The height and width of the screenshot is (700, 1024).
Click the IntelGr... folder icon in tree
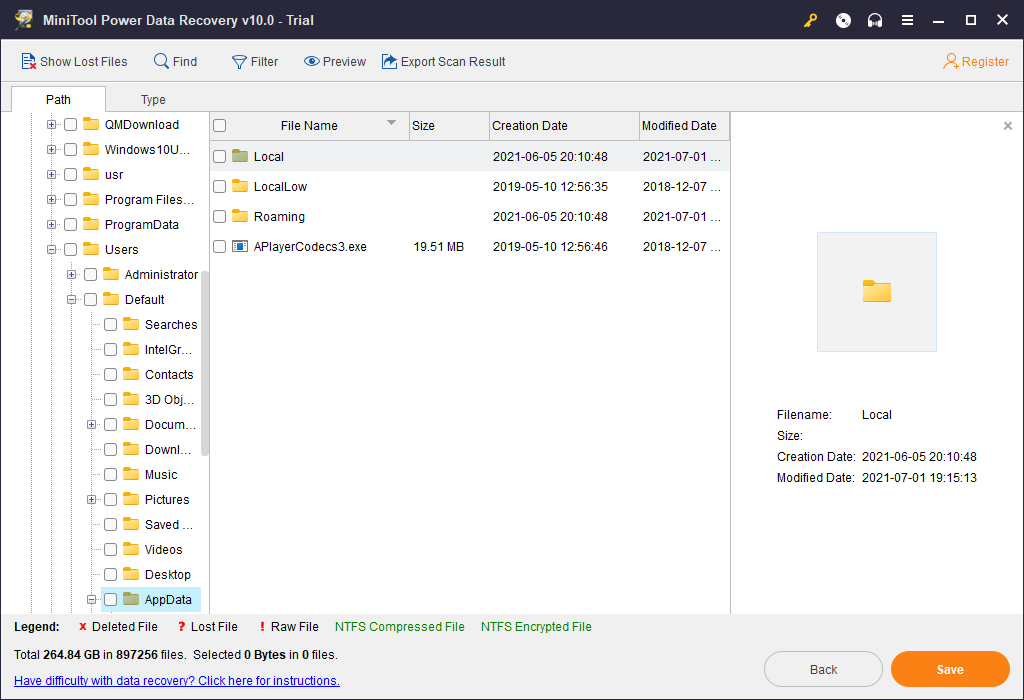coord(131,349)
